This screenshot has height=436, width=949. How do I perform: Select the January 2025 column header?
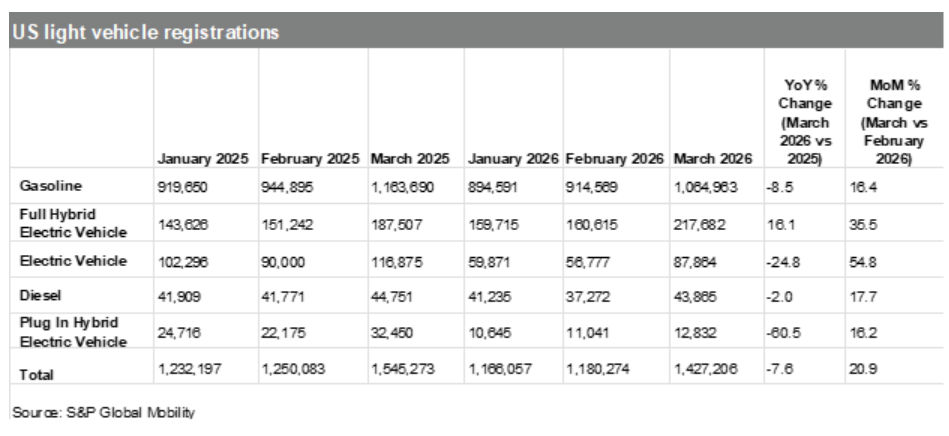pyautogui.click(x=203, y=159)
